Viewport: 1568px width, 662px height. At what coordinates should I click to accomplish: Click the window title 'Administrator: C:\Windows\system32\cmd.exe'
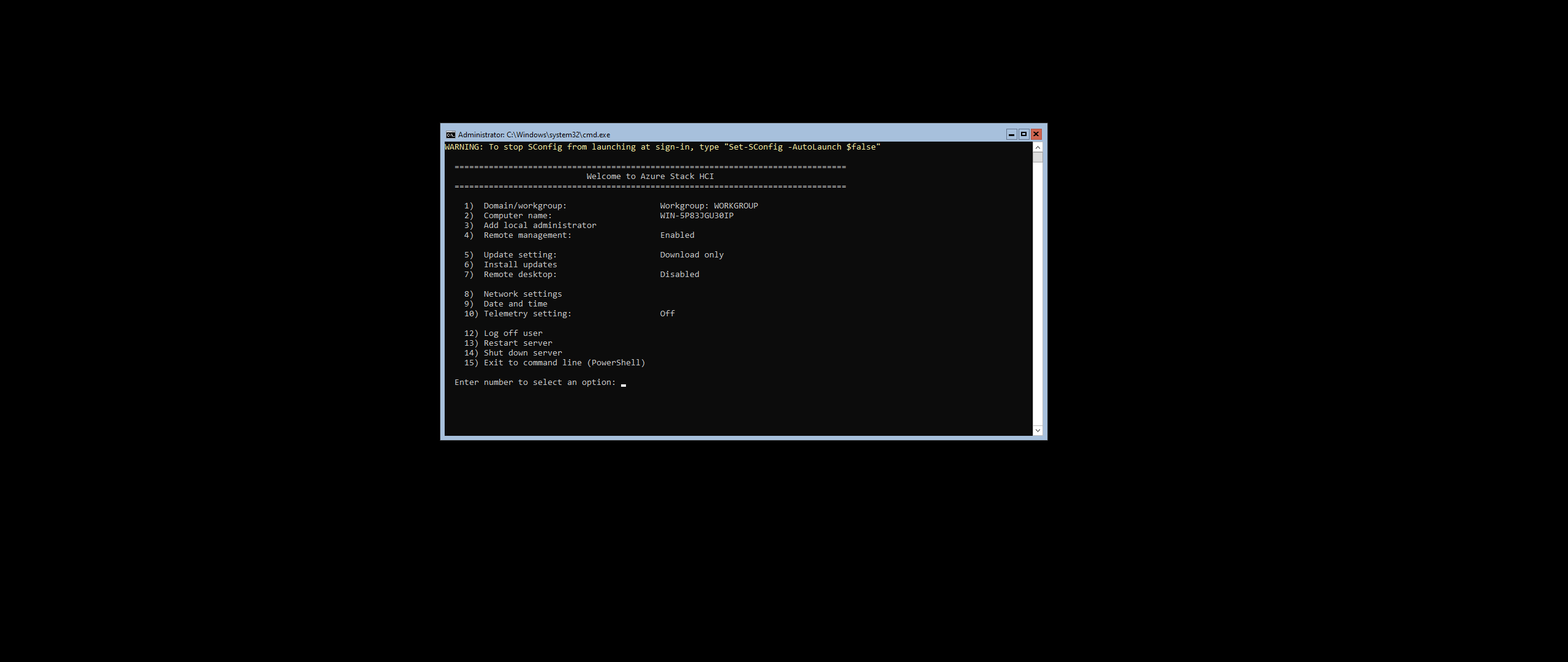(534, 135)
